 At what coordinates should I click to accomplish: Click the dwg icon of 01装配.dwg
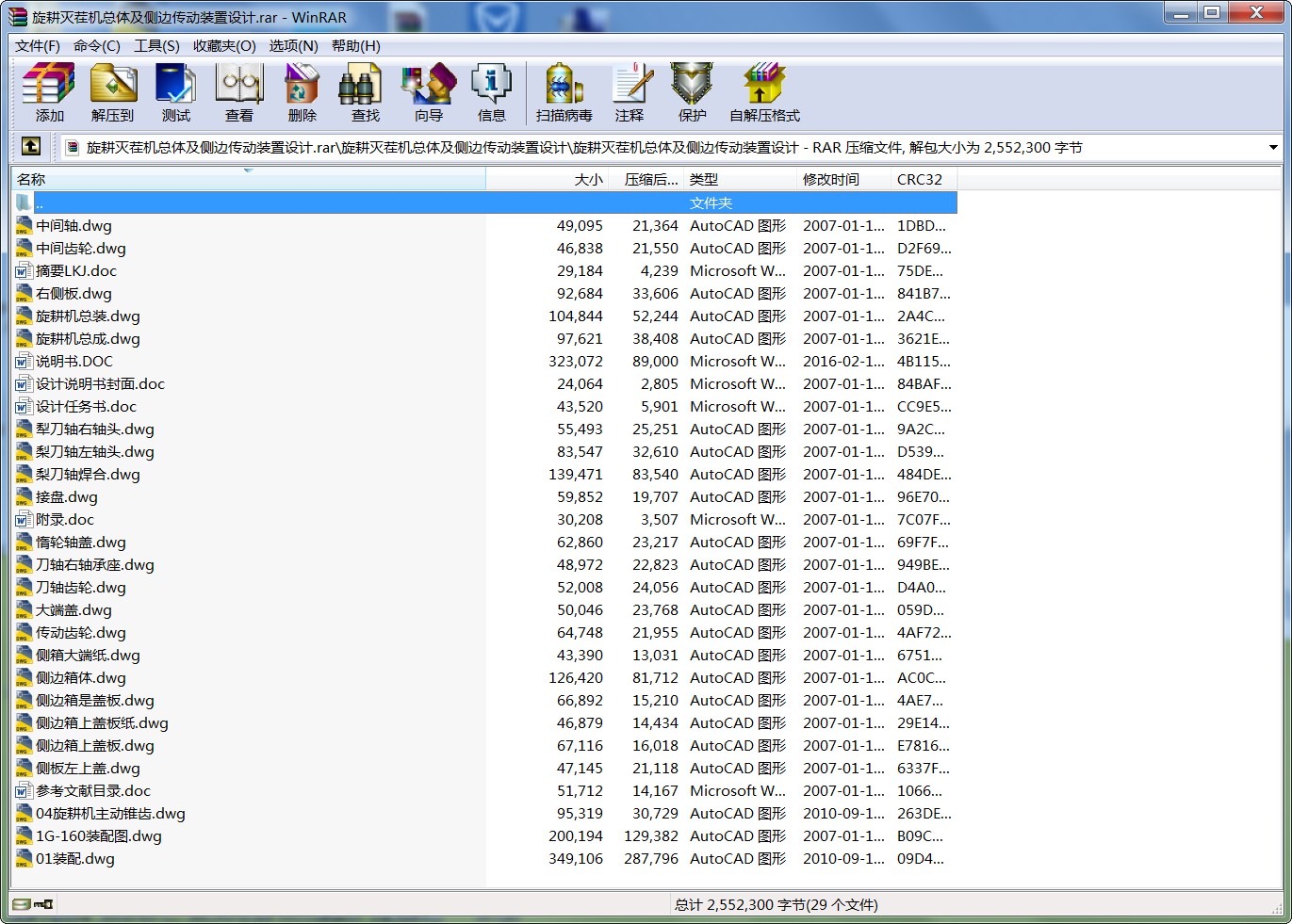(x=24, y=859)
